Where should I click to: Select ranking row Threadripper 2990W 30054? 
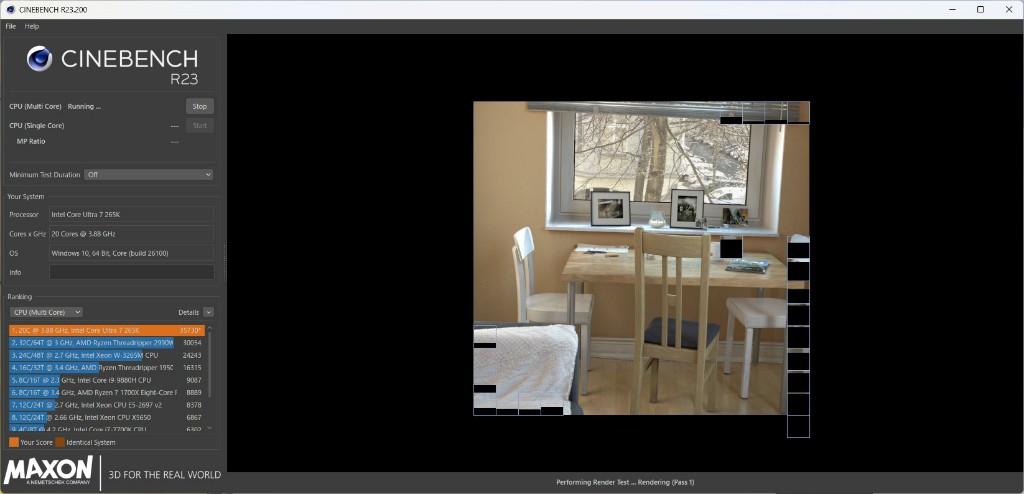[107, 342]
